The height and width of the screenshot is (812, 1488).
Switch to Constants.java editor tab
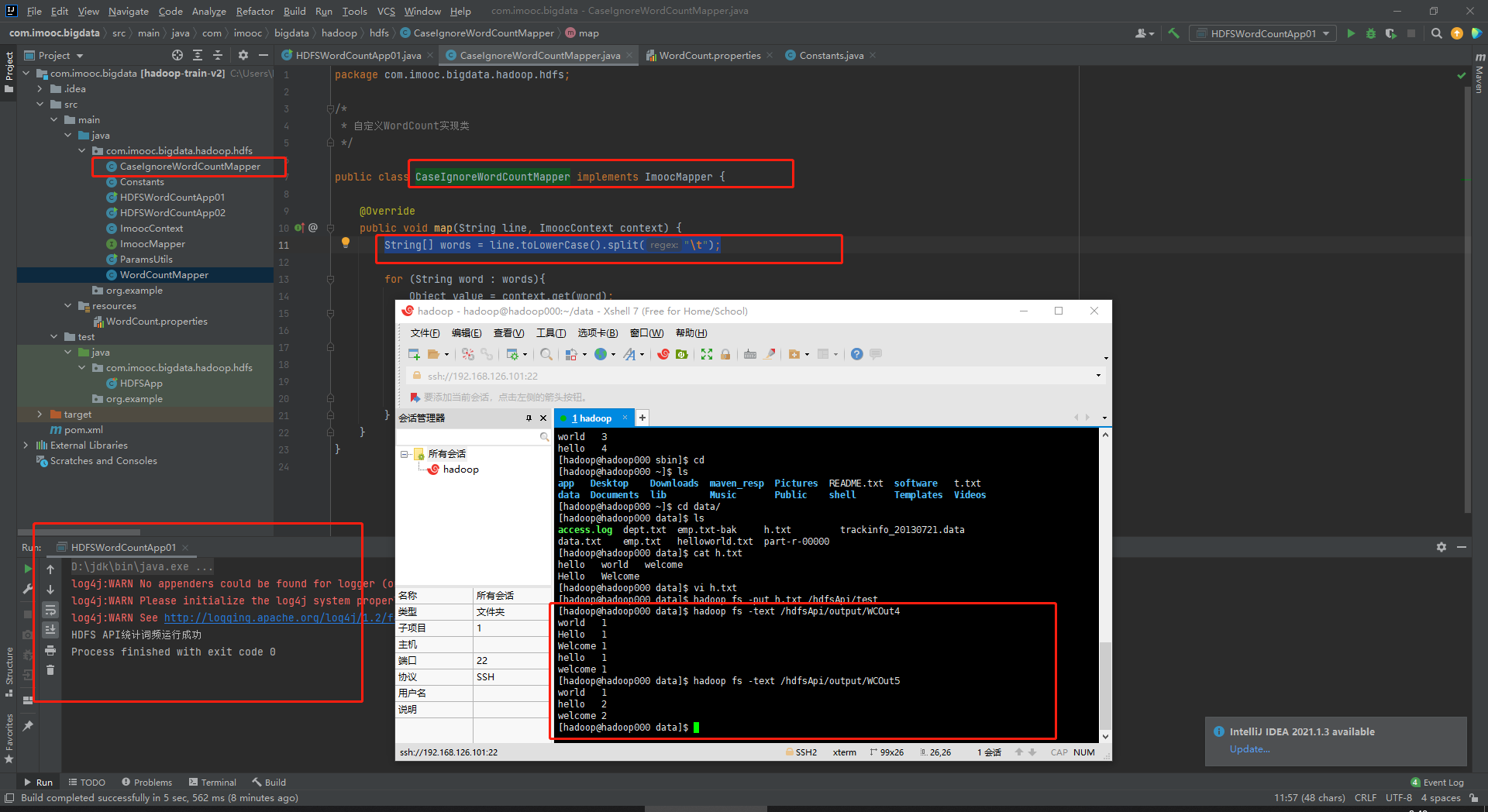click(x=831, y=55)
